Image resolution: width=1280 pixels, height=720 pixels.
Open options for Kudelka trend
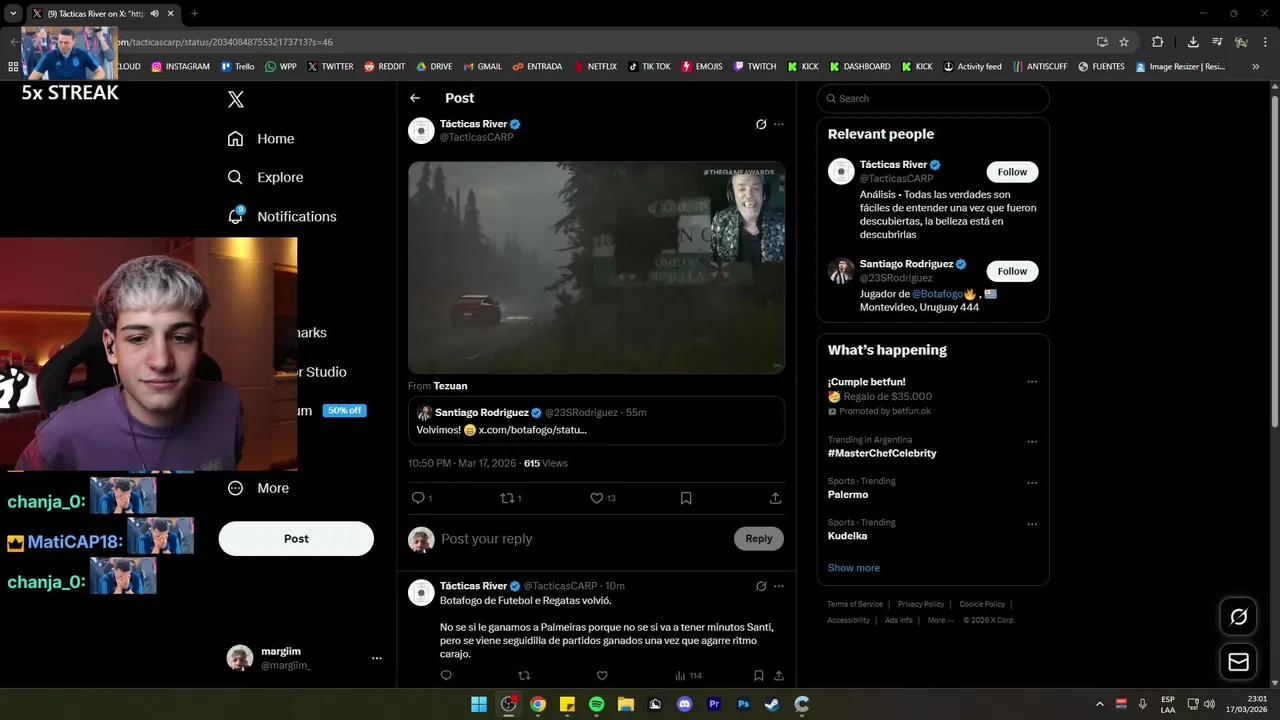(1032, 524)
